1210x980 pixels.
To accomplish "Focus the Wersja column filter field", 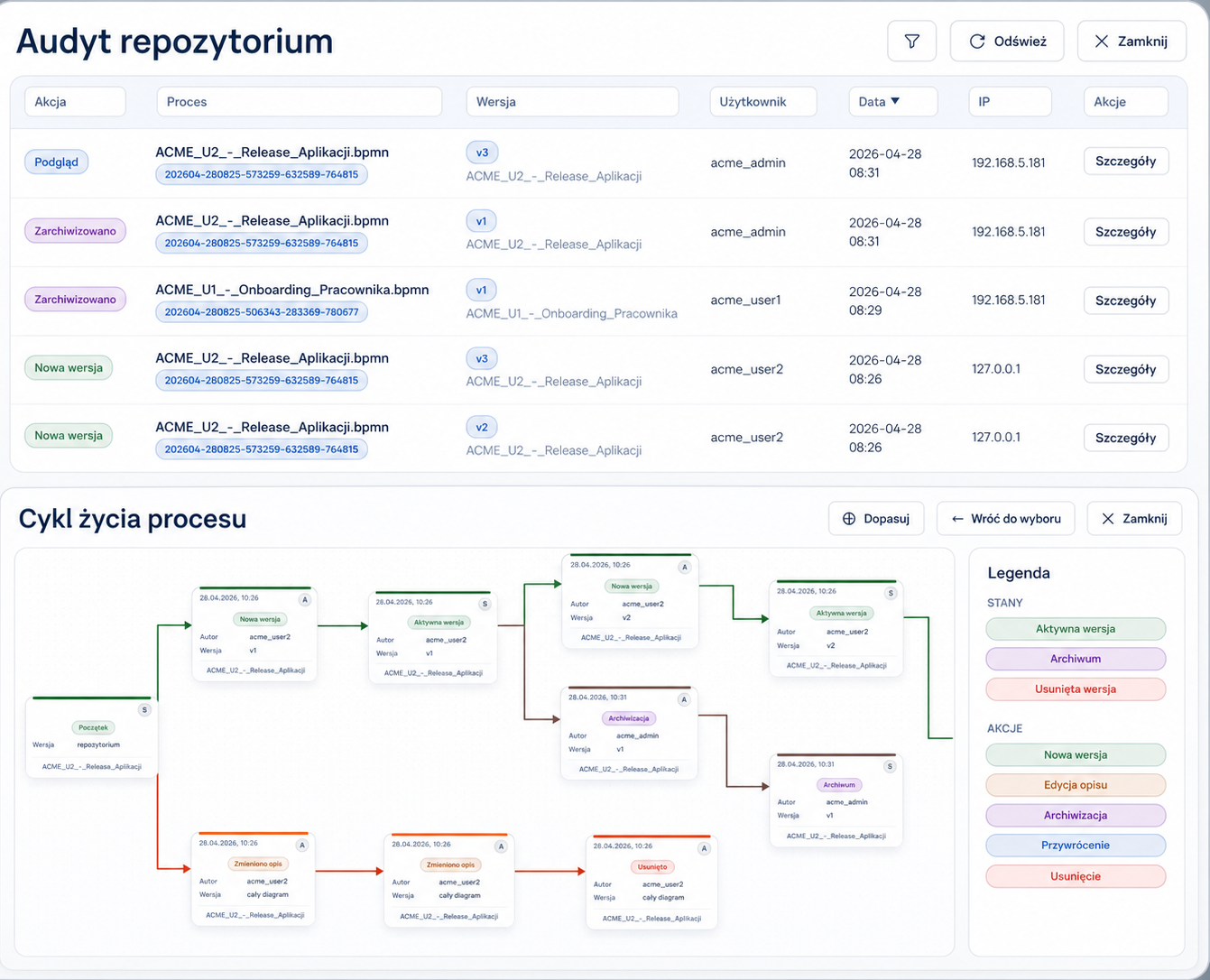I will (572, 102).
